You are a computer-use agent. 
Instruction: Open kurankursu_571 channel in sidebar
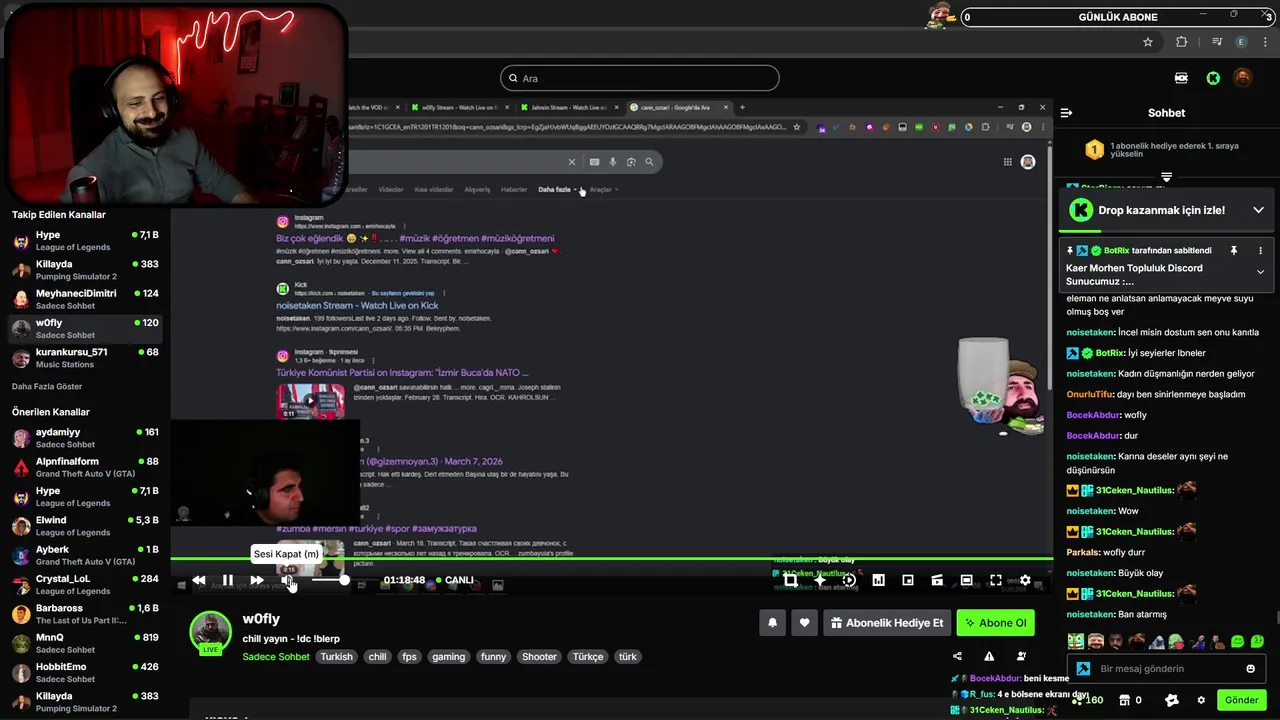click(85, 358)
